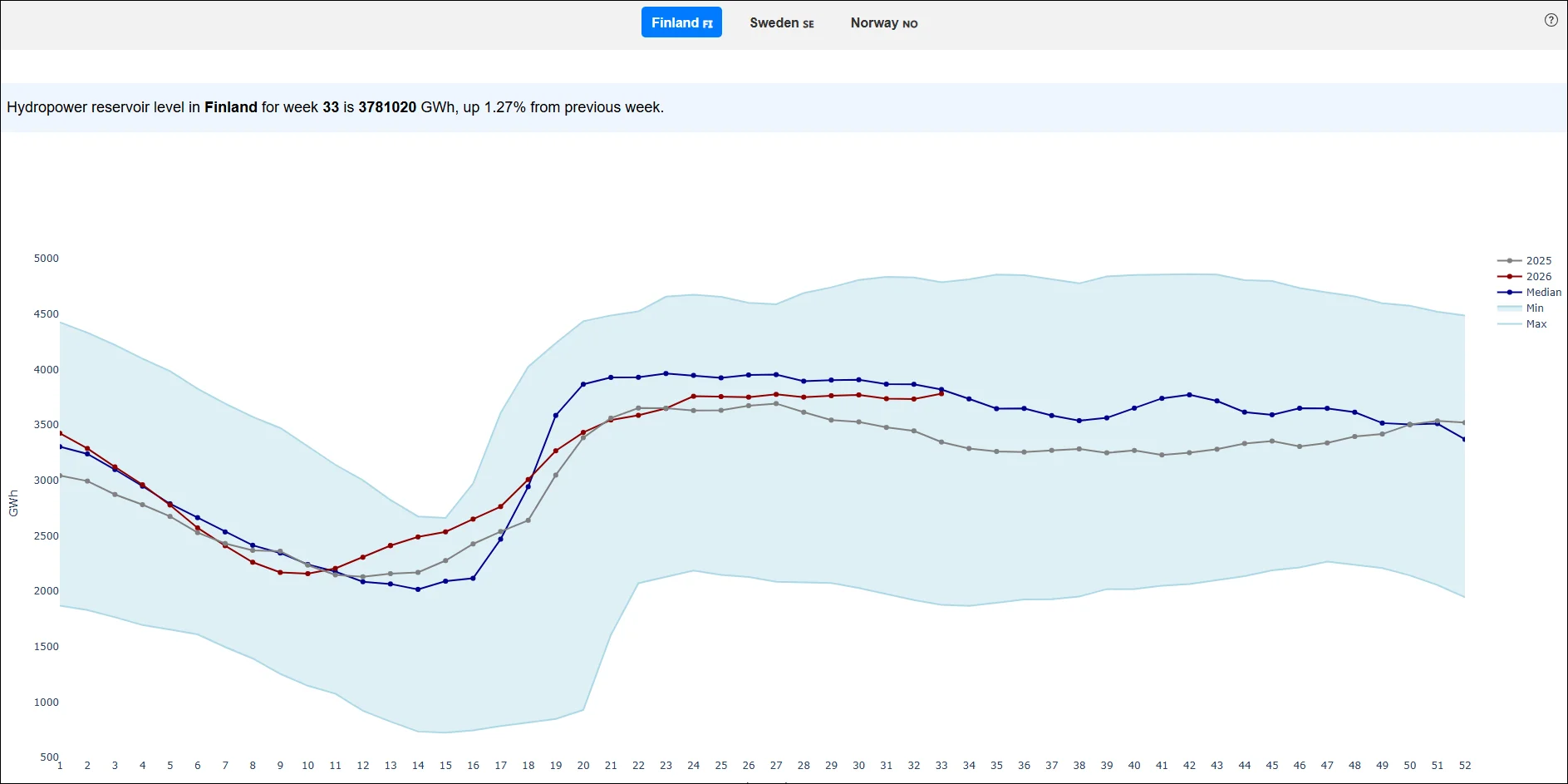Click the x-axis label for week 20
The width and height of the screenshot is (1568, 784).
pos(583,766)
